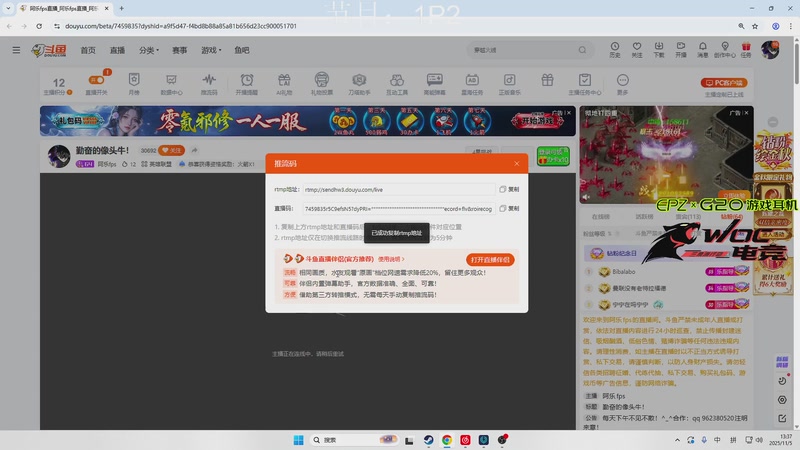Click the search magnifier icon in header
This screenshot has height=450, width=800.
pyautogui.click(x=582, y=50)
